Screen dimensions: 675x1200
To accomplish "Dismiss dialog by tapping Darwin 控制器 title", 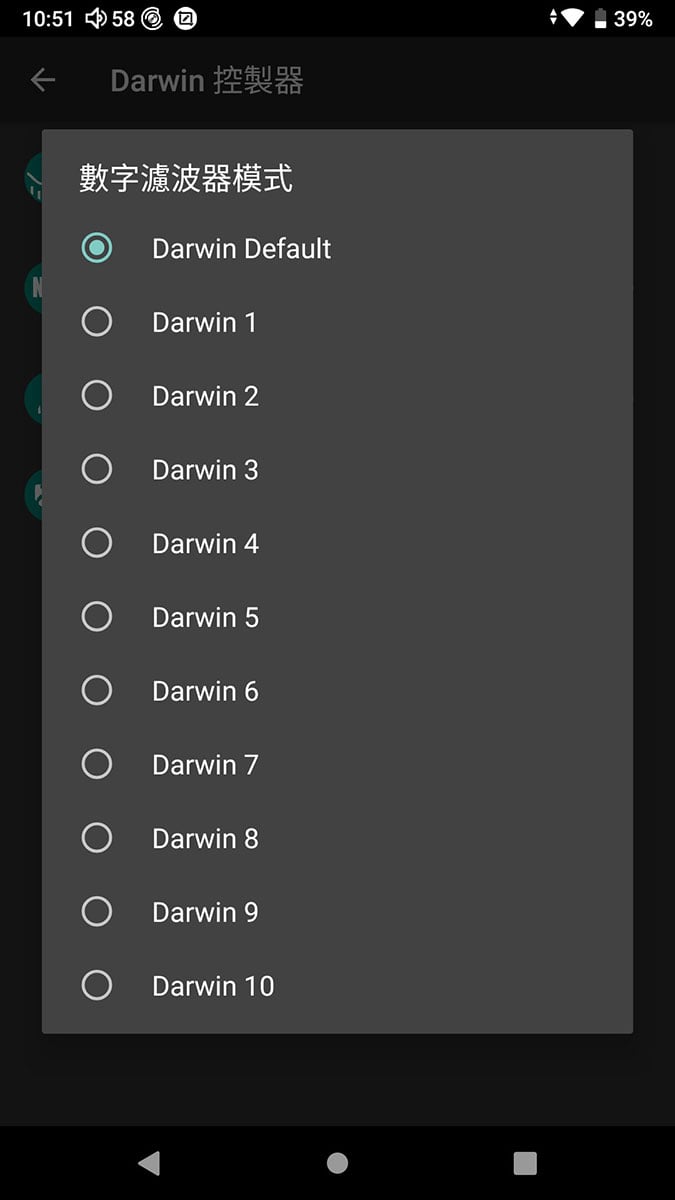I will (207, 81).
